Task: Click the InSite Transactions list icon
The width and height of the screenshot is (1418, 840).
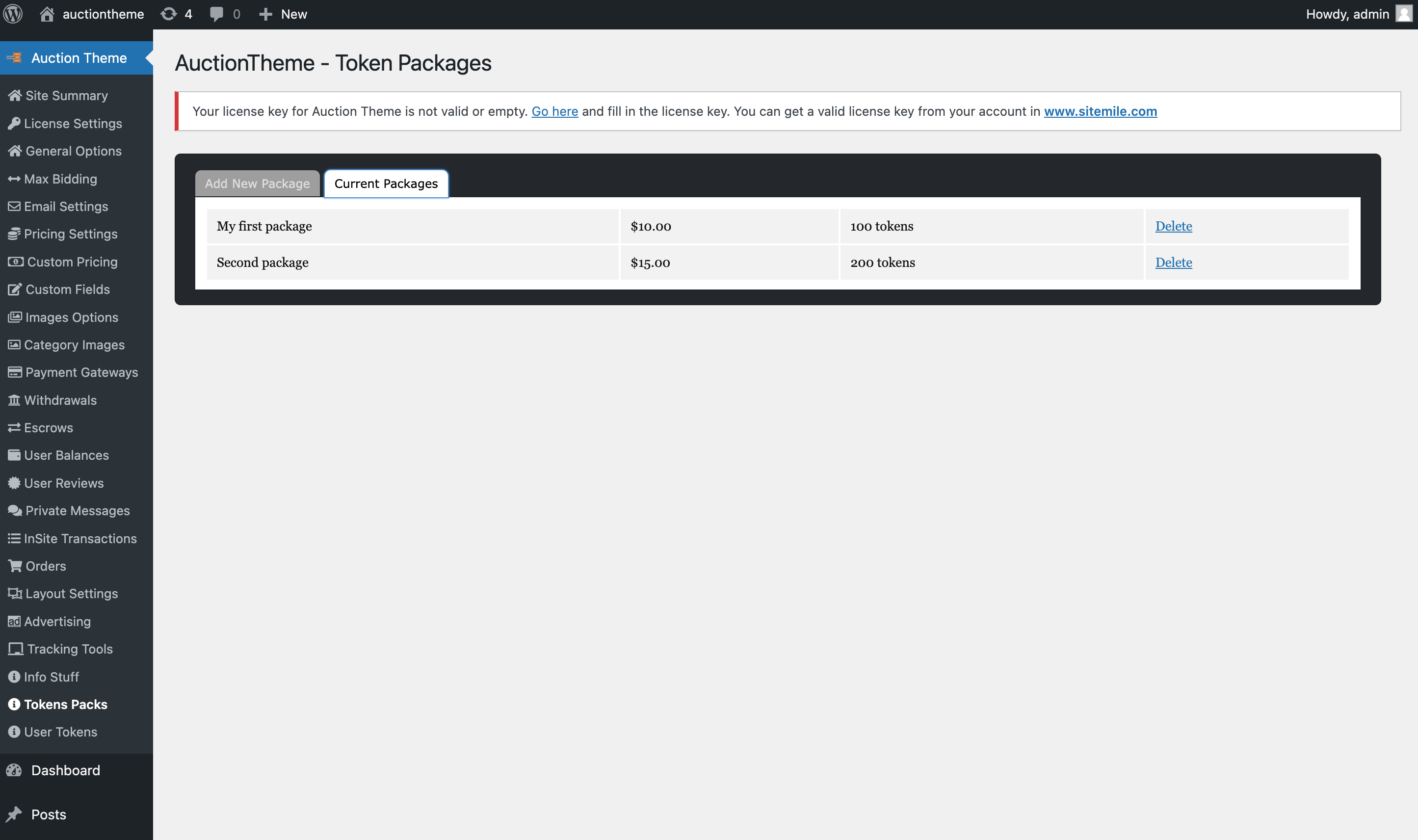Action: (14, 538)
